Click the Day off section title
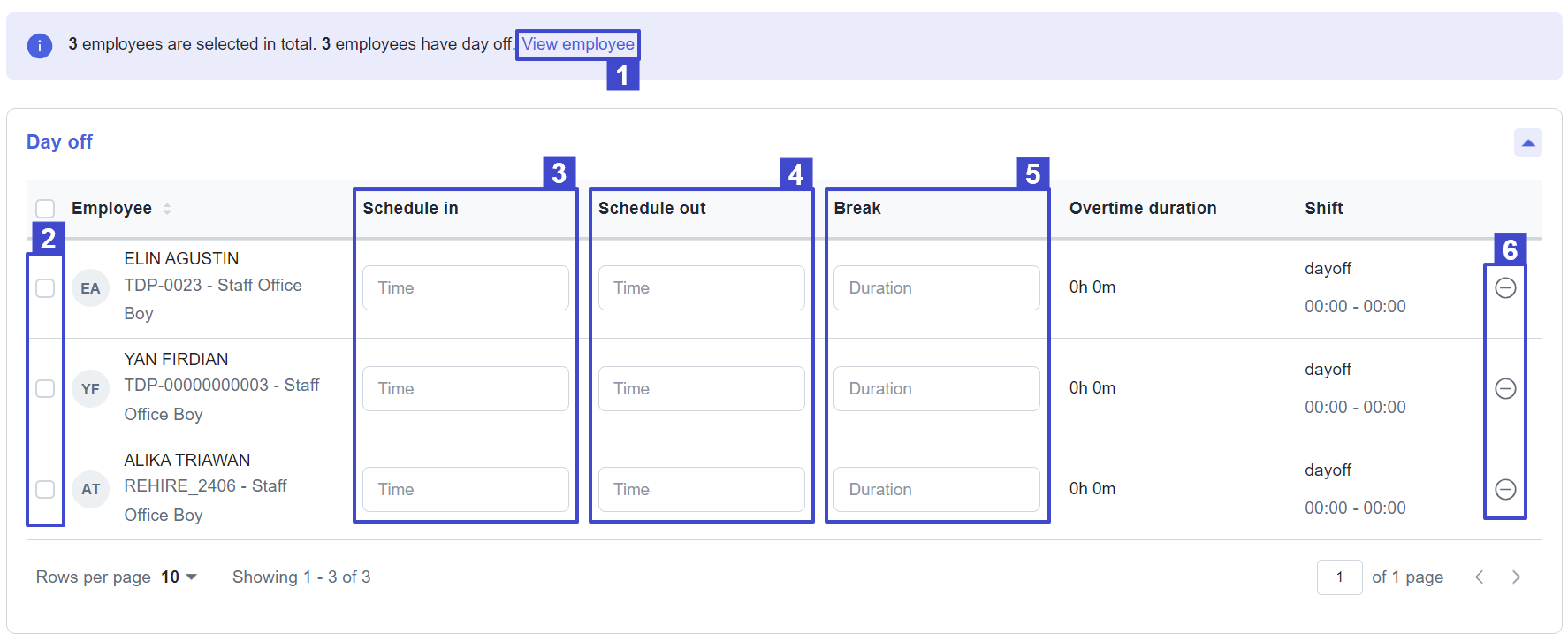Viewport: 1568px width, 642px height. [59, 142]
